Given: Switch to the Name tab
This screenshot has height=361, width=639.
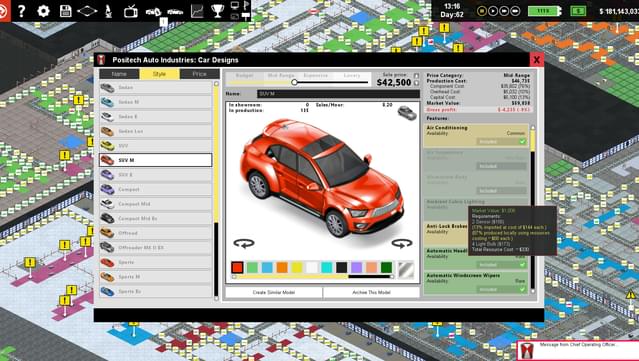Looking at the screenshot, I should pyautogui.click(x=119, y=74).
